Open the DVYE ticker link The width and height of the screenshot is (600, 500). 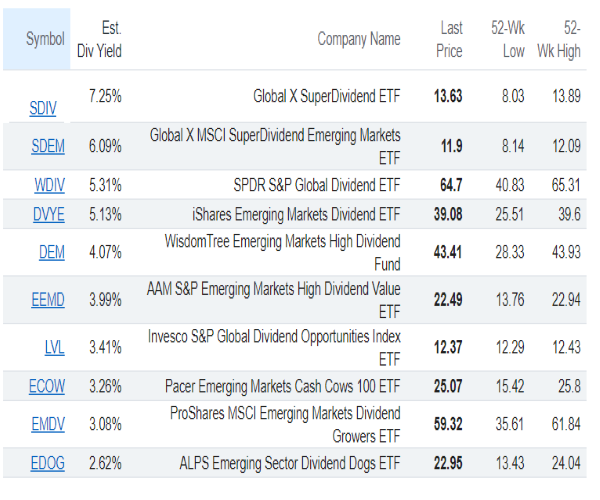(x=48, y=213)
